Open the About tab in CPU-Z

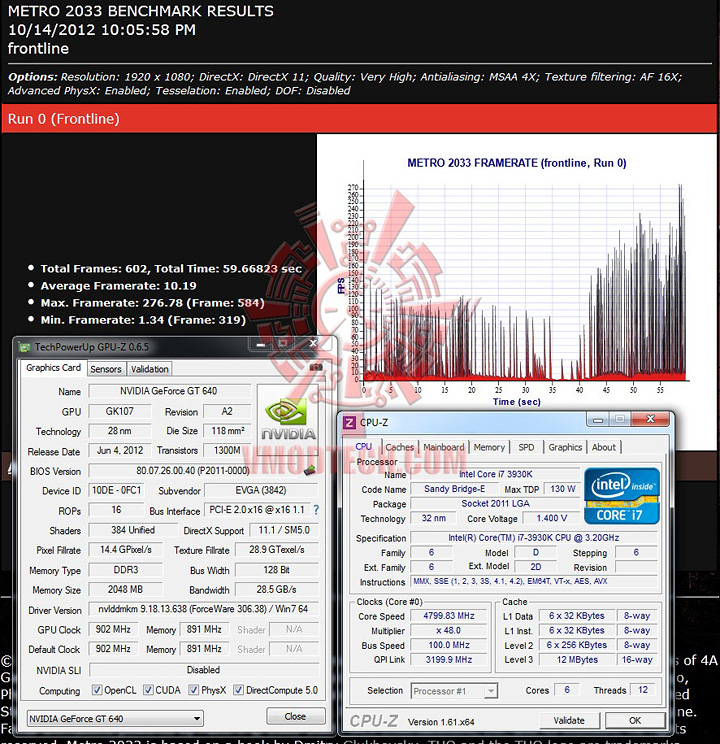pos(604,447)
